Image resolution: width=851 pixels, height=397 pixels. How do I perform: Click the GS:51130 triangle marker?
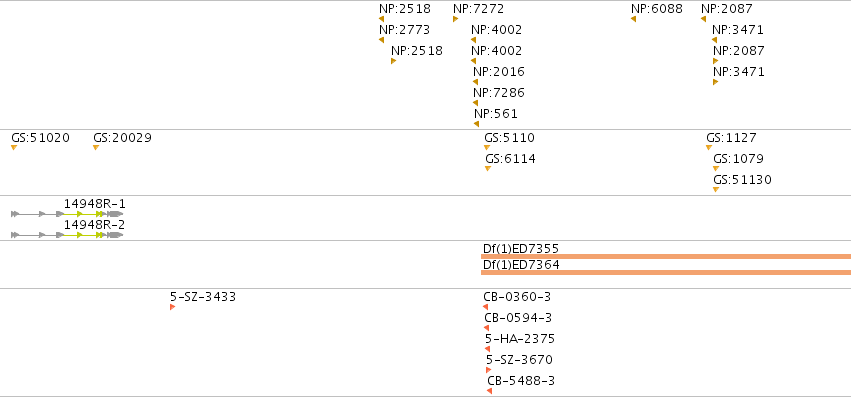[716, 190]
